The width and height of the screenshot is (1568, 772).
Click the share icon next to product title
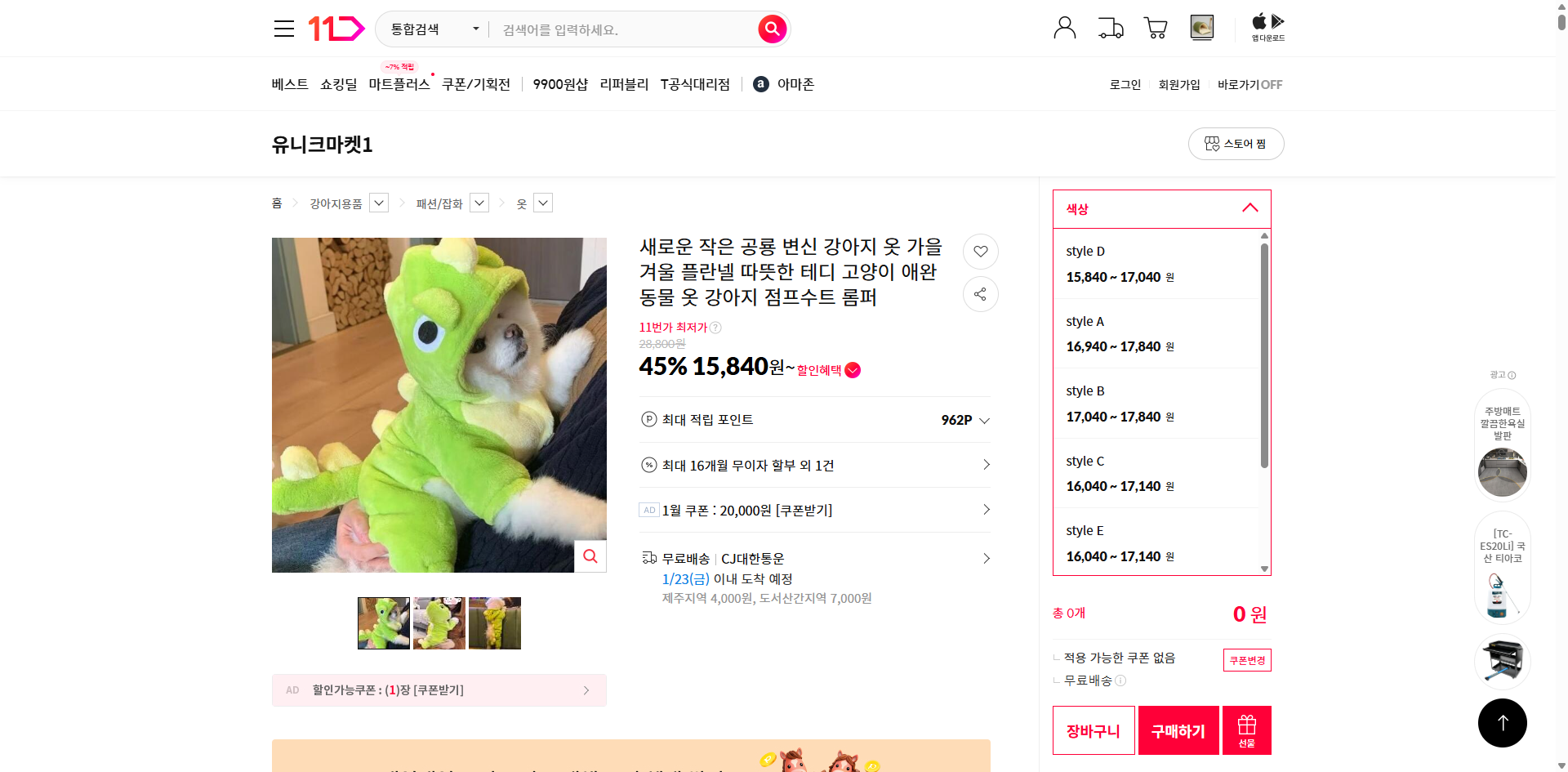[980, 294]
